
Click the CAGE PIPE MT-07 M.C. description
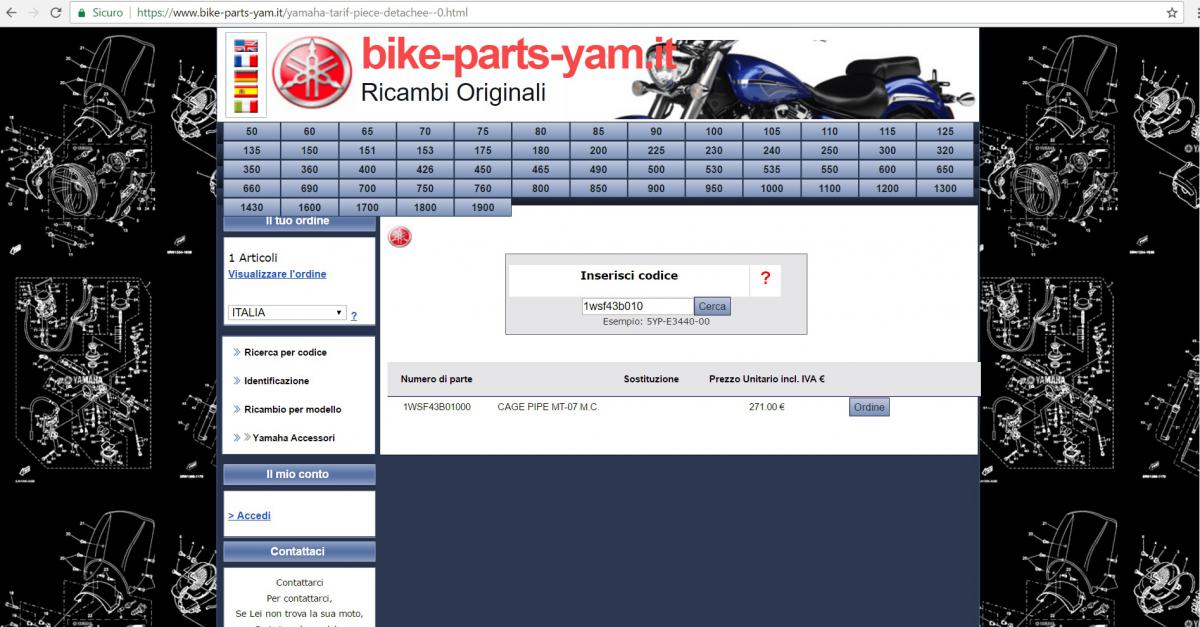coord(548,407)
